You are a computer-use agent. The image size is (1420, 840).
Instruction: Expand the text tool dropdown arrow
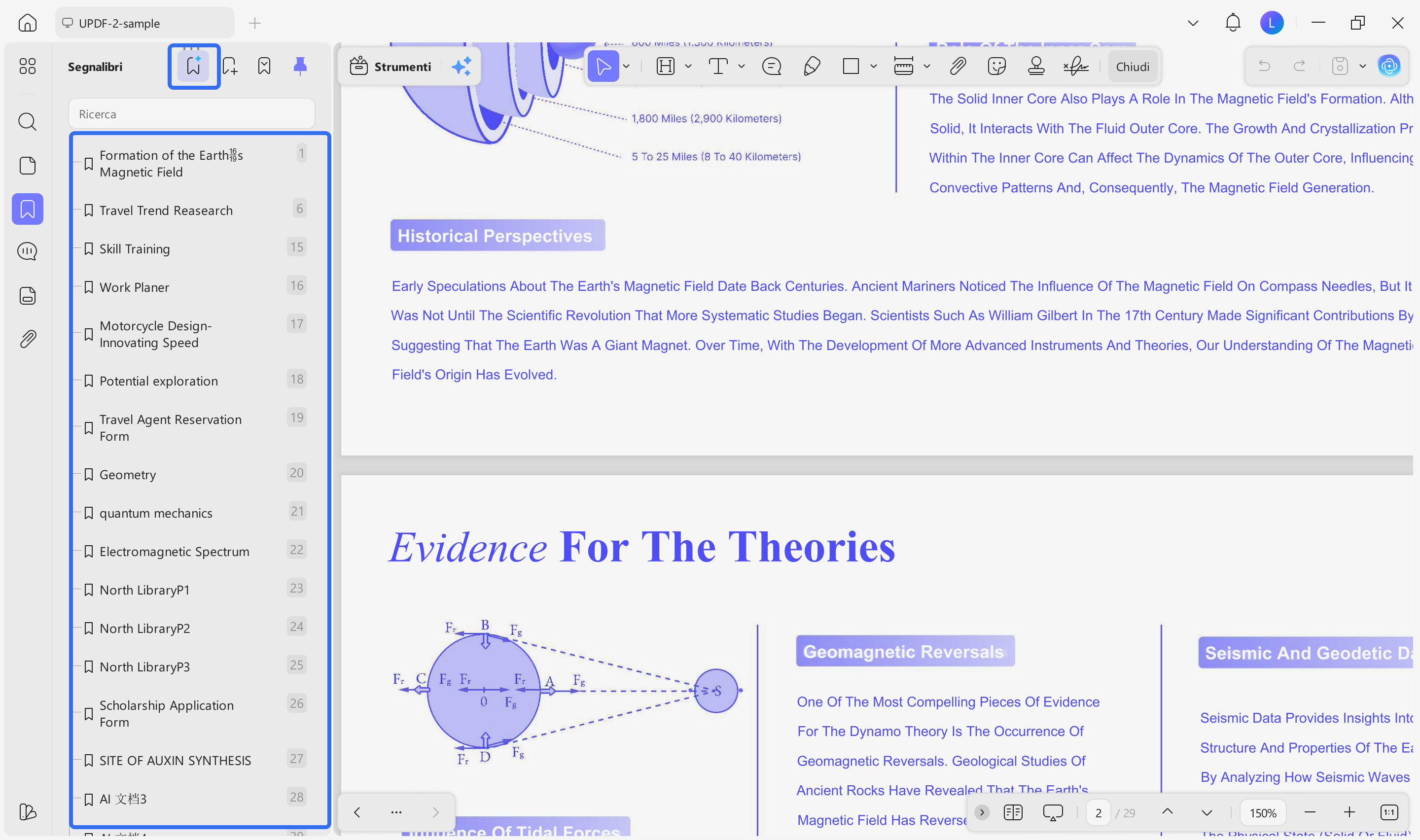tap(741, 66)
